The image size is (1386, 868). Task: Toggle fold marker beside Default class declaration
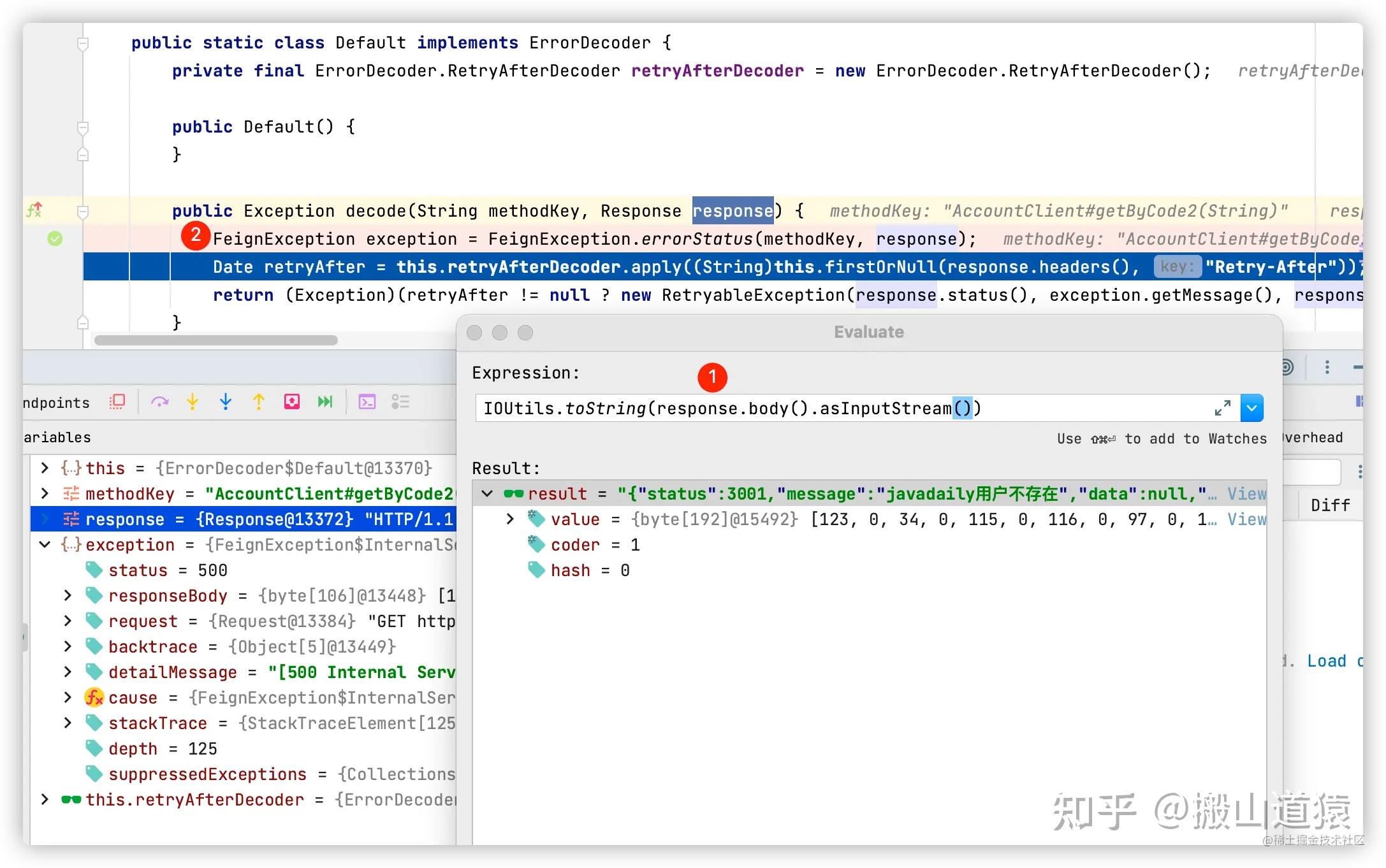[83, 43]
